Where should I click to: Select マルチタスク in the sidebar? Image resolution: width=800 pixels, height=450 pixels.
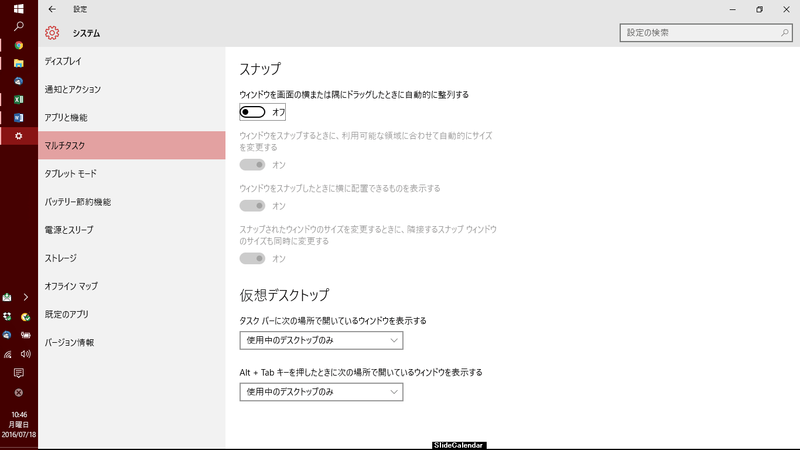click(x=132, y=145)
